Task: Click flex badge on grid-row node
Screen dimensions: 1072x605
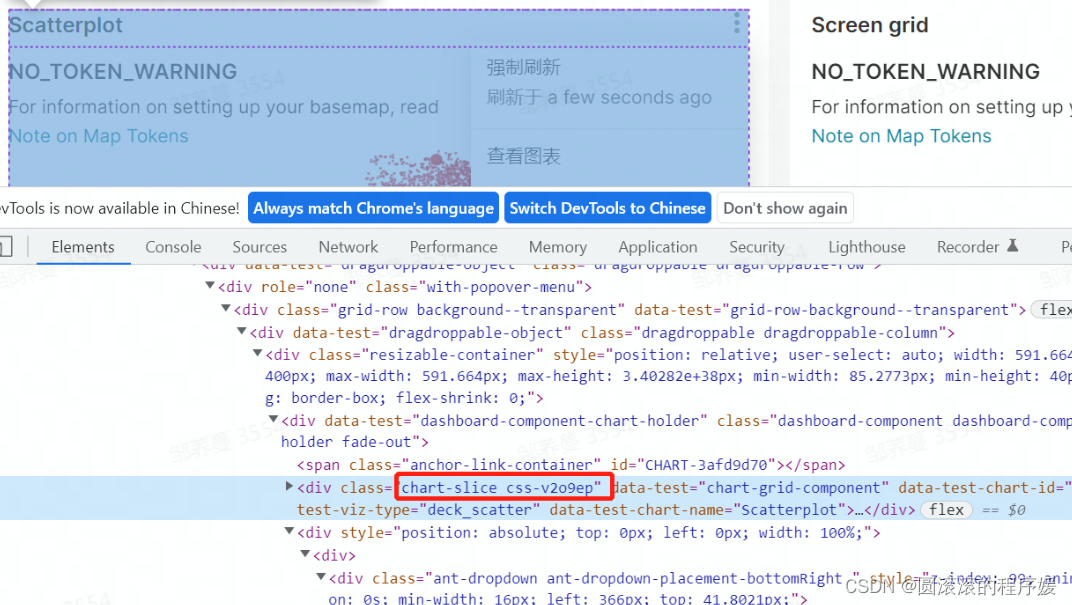Action: pyautogui.click(x=1053, y=310)
